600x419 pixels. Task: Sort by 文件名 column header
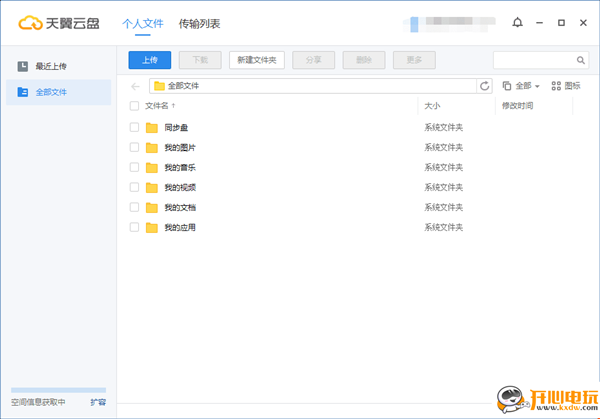pos(160,106)
